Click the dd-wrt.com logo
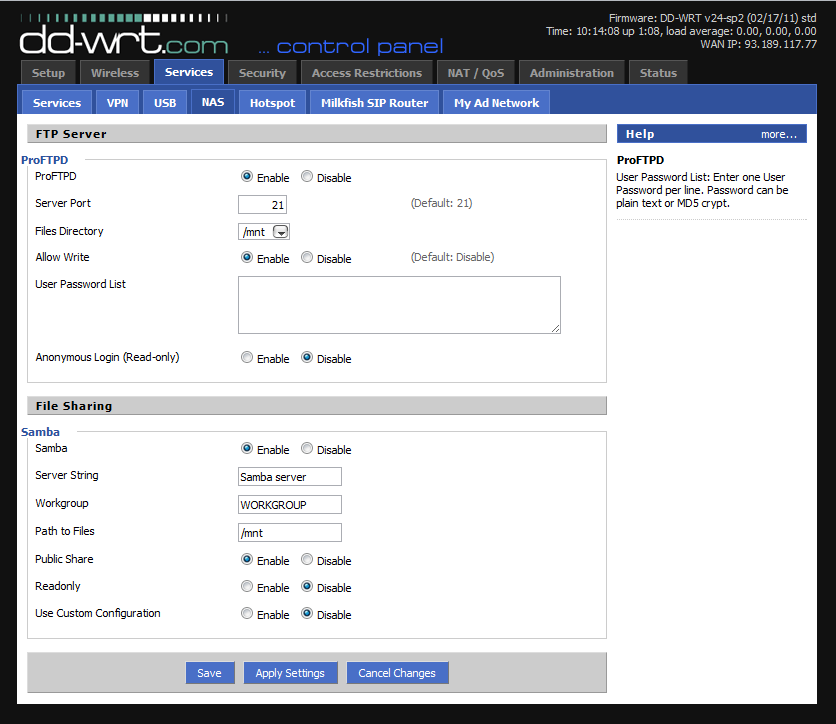836x724 pixels. pyautogui.click(x=123, y=39)
